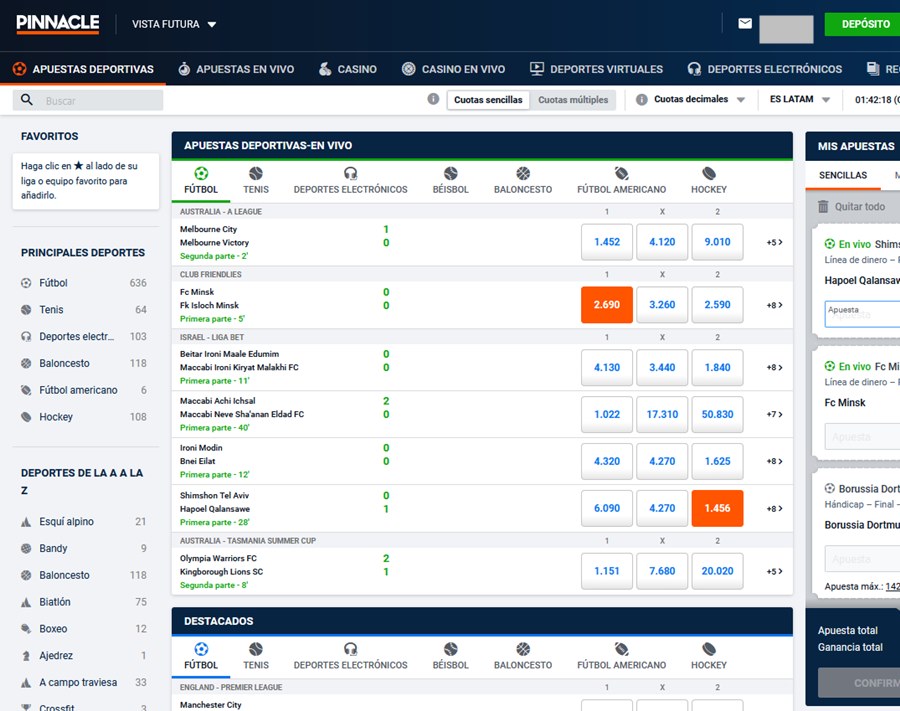900x711 pixels.
Task: Open the Béisbol tab in live betting
Action: tap(451, 181)
